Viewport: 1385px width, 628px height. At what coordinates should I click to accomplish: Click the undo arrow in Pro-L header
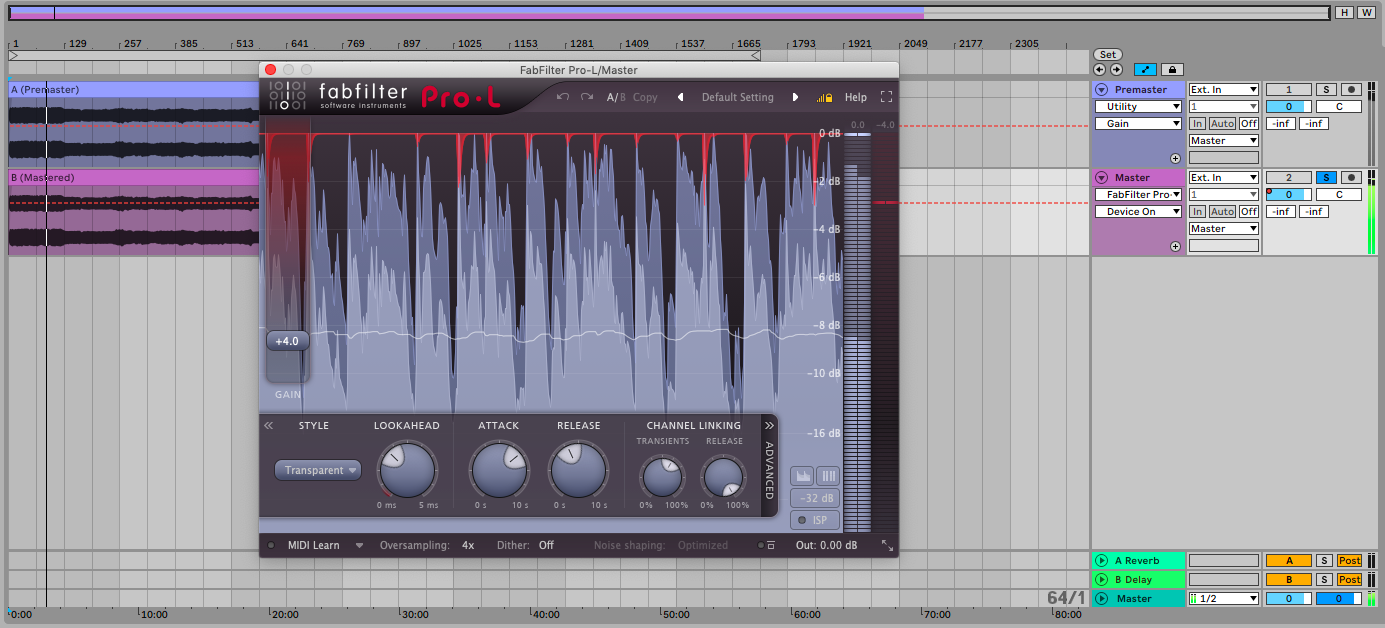click(x=563, y=97)
